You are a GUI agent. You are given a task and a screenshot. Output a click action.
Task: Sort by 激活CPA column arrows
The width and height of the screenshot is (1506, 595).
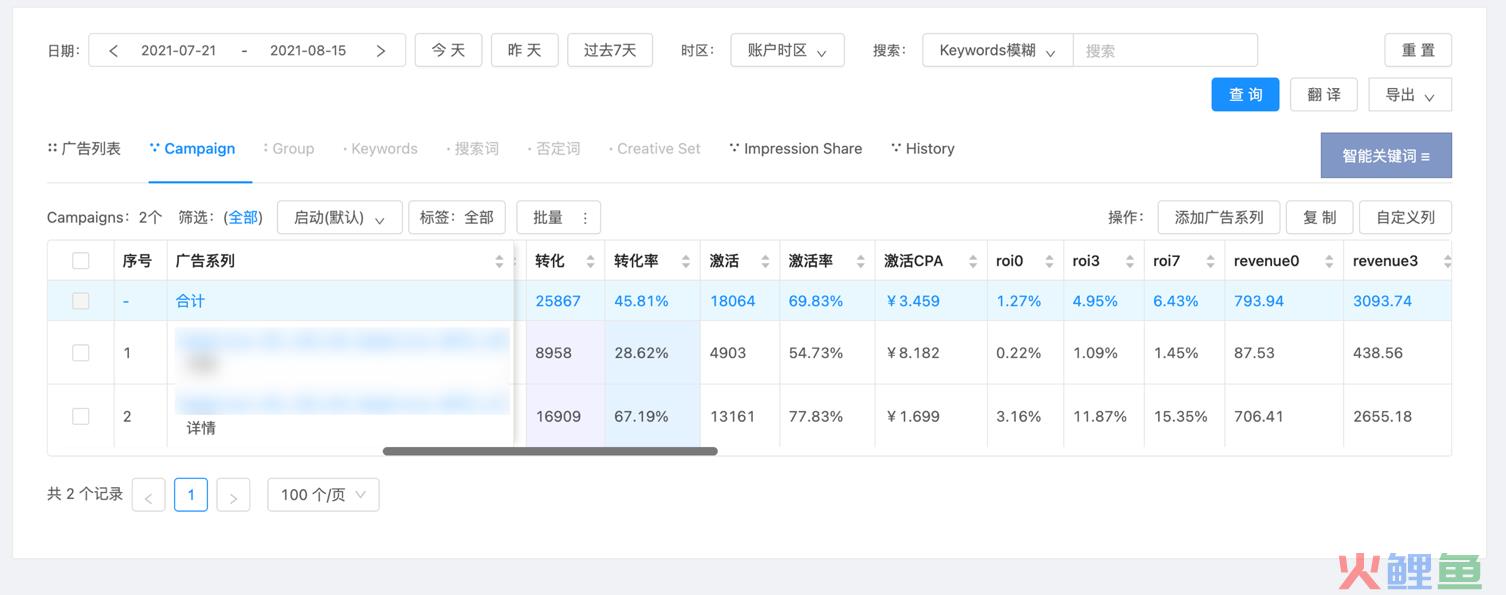point(973,261)
